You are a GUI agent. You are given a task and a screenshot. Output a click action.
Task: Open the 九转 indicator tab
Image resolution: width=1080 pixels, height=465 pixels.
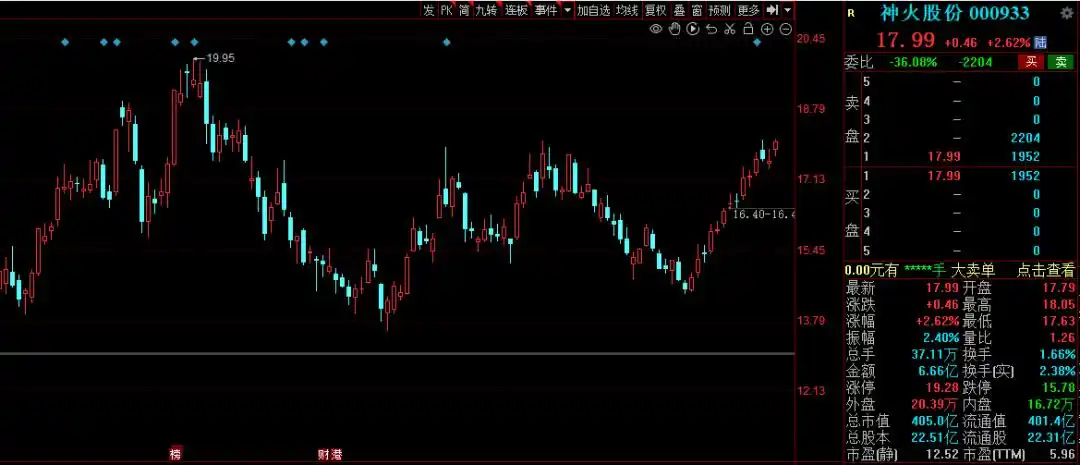click(486, 10)
